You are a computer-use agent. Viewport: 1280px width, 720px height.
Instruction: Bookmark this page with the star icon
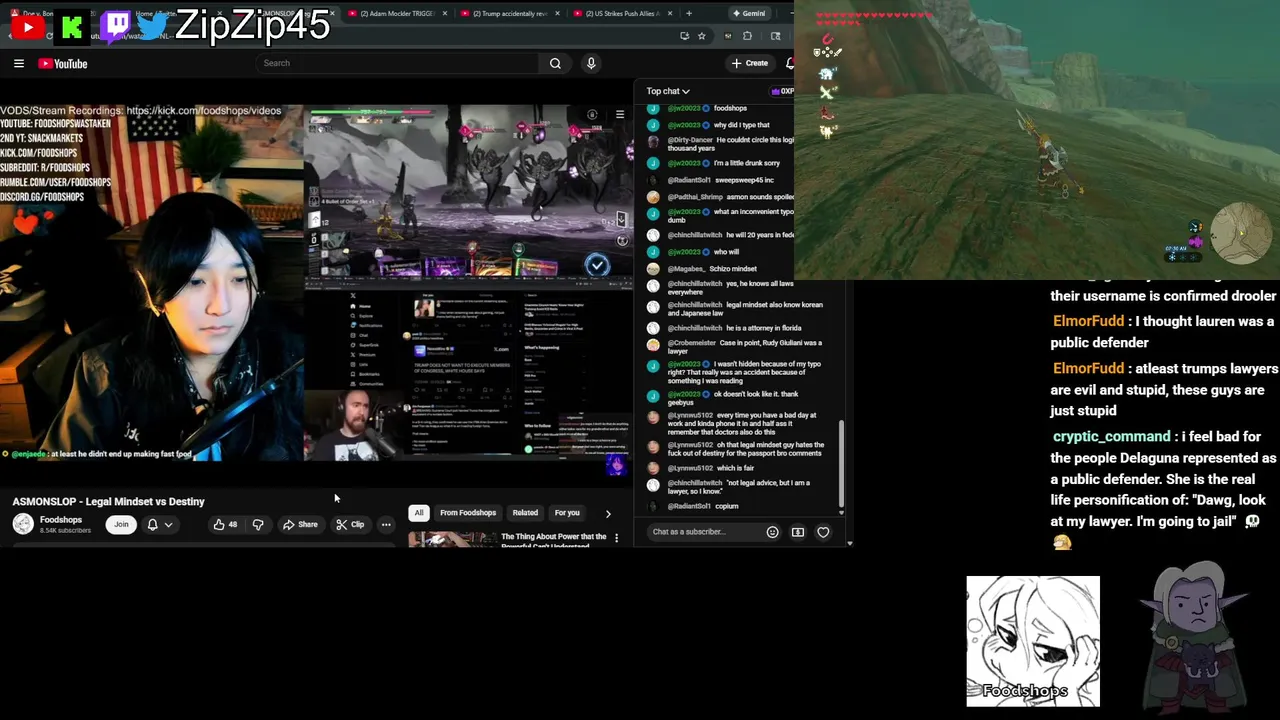pos(701,36)
